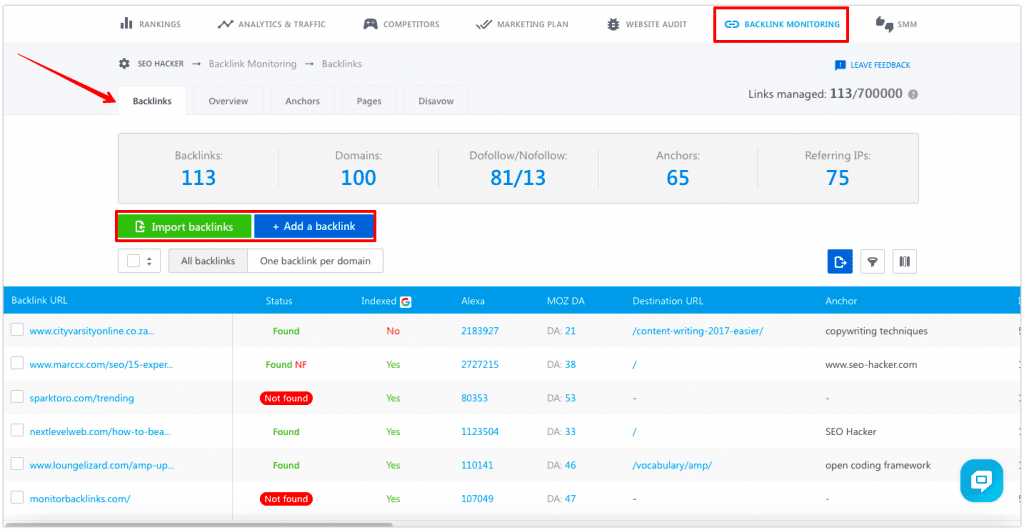Click the Import backlinks button
1024x530 pixels.
(x=185, y=226)
